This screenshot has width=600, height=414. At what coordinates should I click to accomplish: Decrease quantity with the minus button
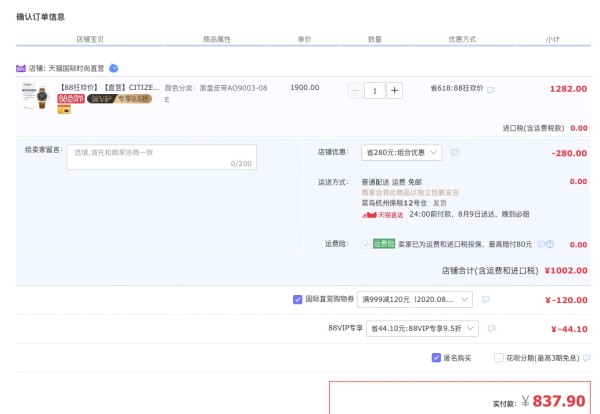click(x=355, y=91)
